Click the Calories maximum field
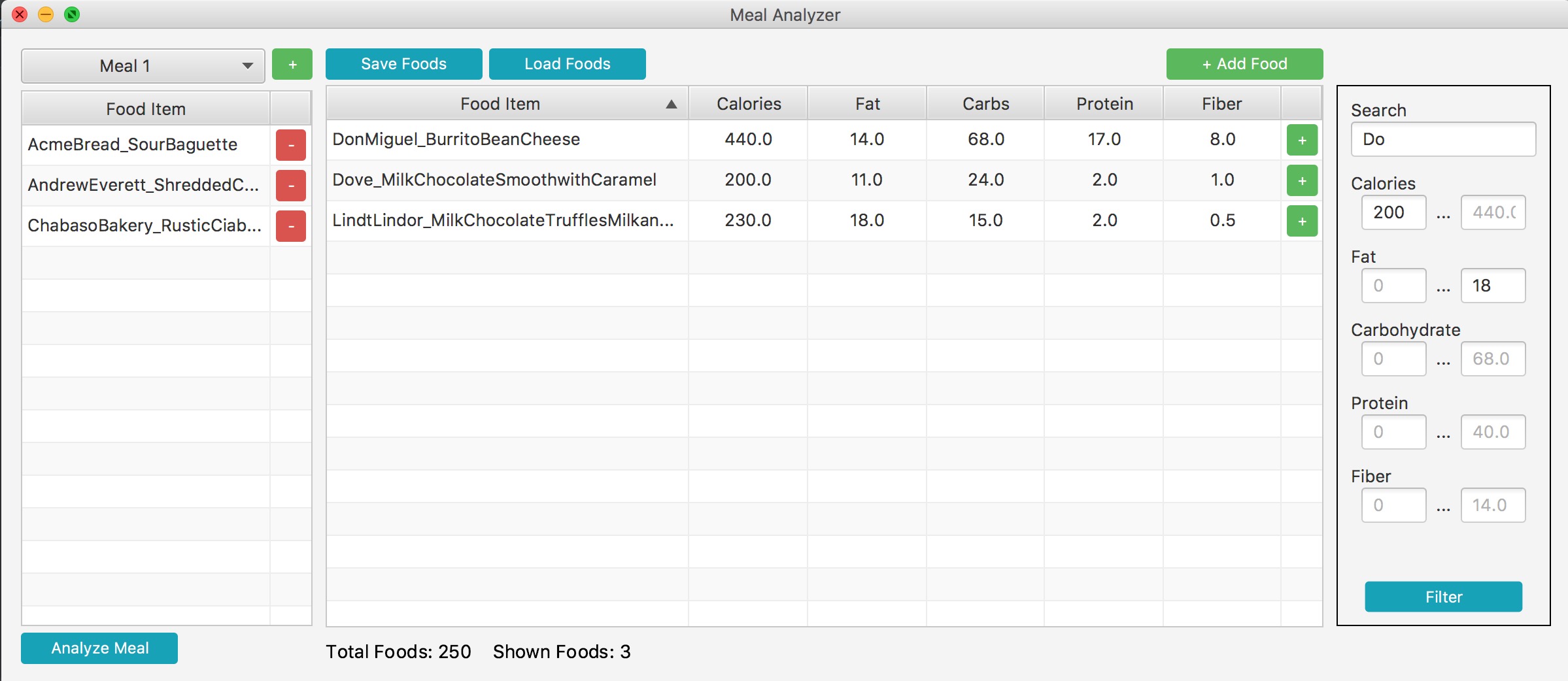Viewport: 1568px width, 681px height. click(1493, 212)
